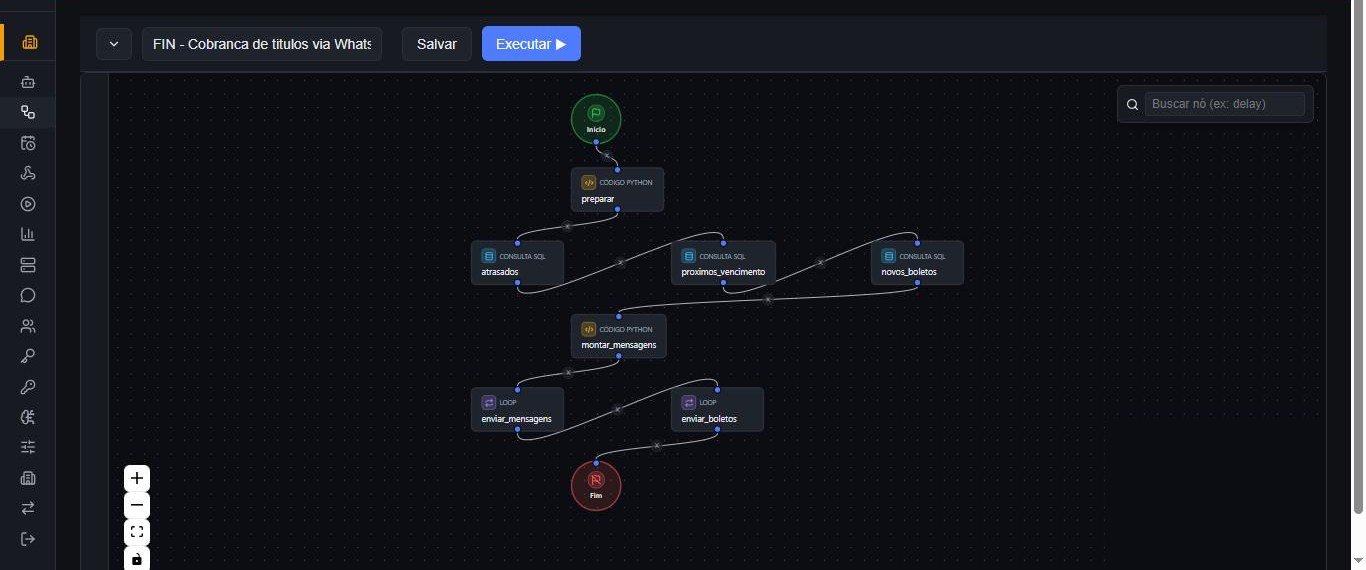Select the 'atrasados' SQL query node

pos(517,262)
